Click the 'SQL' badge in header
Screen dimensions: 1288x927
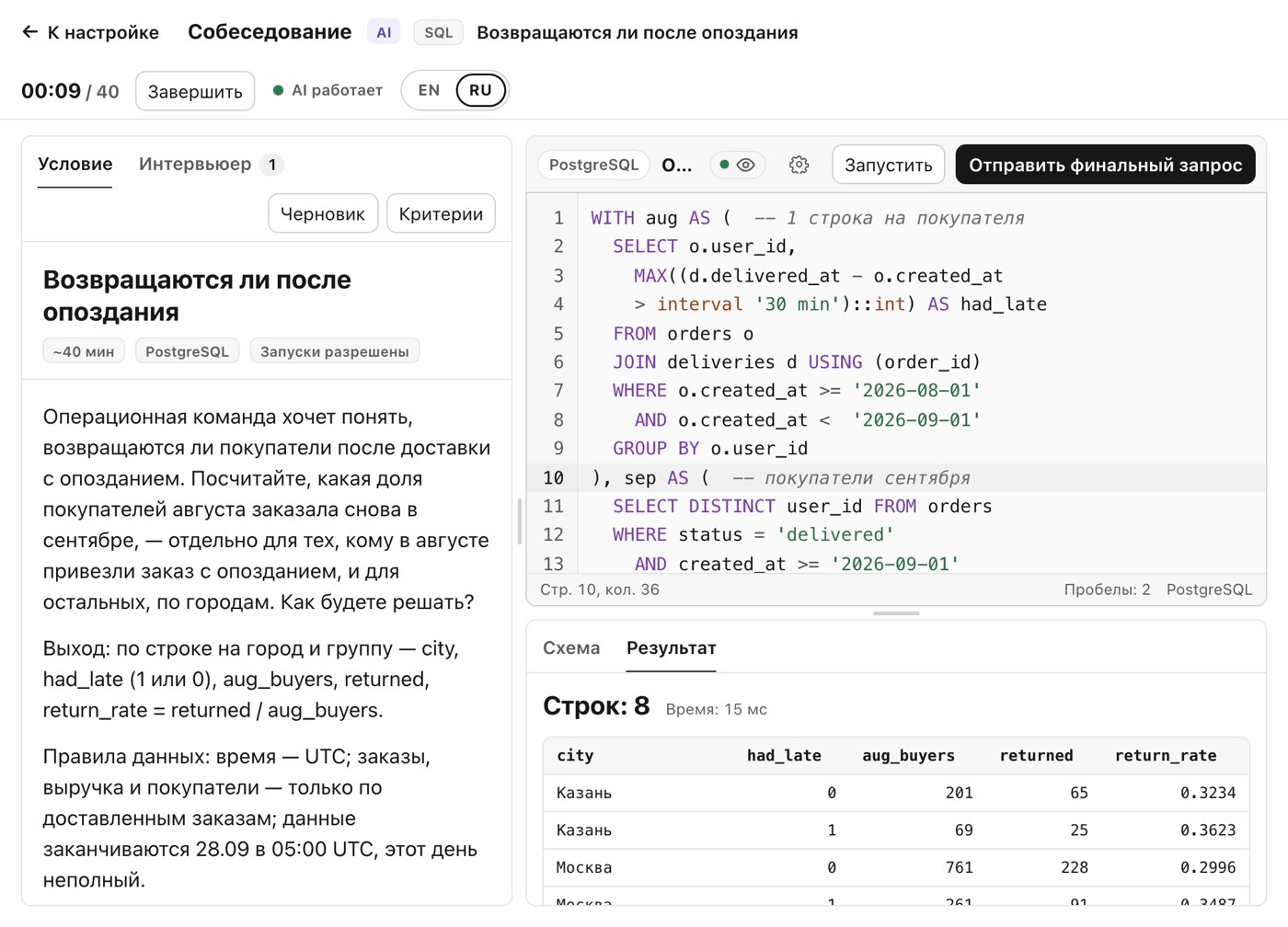coord(438,32)
